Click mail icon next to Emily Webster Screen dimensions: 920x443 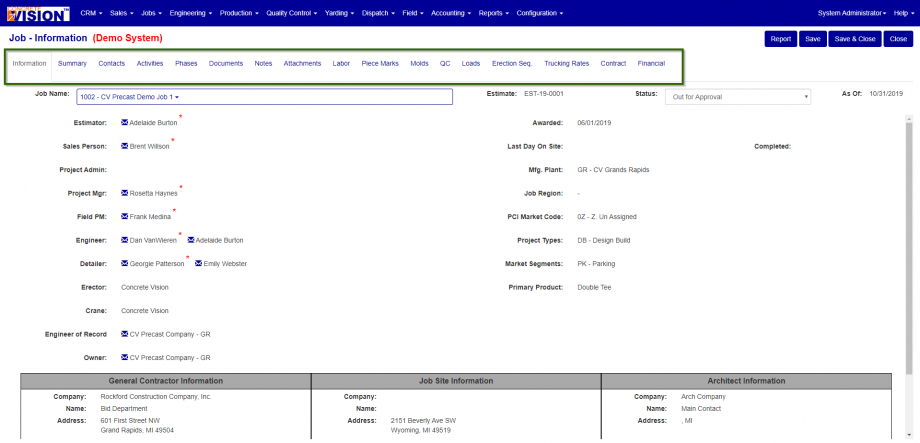click(x=198, y=263)
